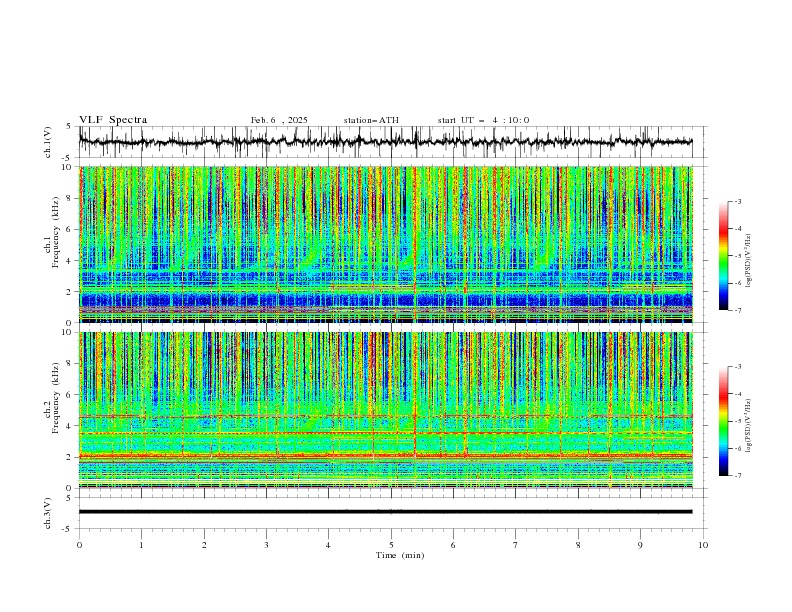This screenshot has height=612, width=792.
Task: Click the 'Time (min)' axis label
Action: (400, 555)
